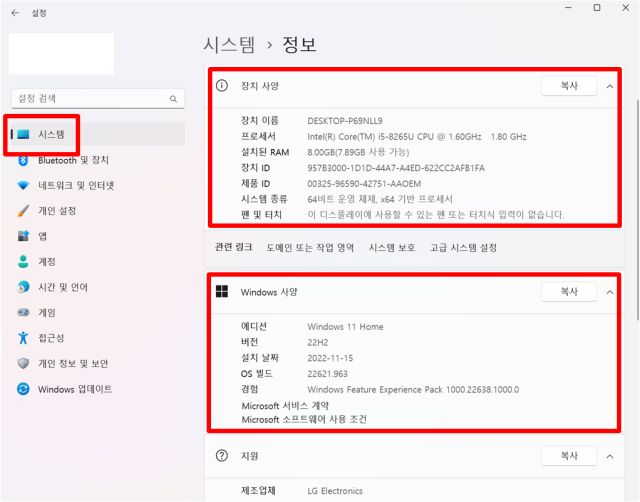Click the 접근성 accessibility figure icon
Viewport: 640px width, 502px height.
tap(23, 338)
